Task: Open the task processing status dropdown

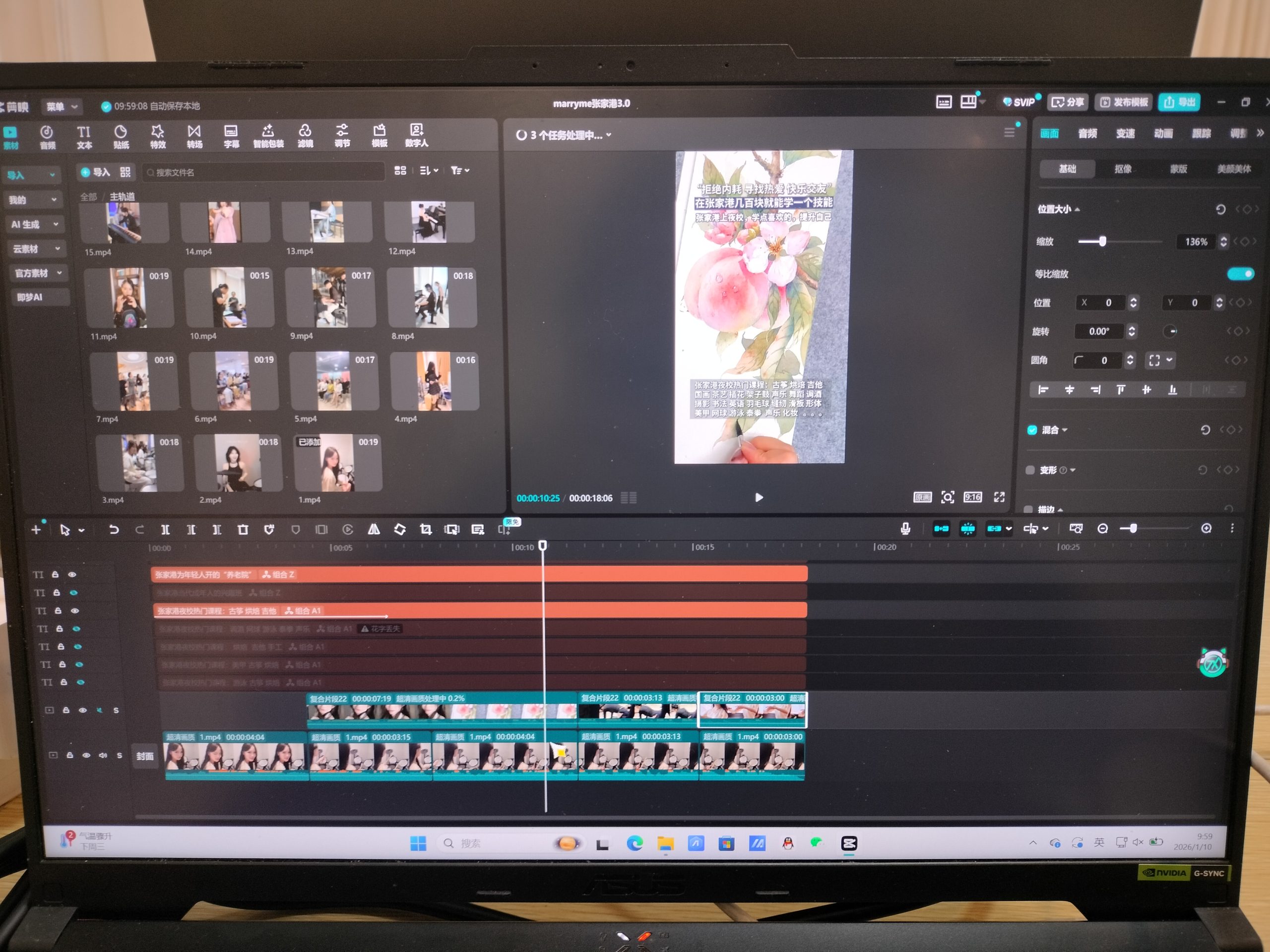Action: point(566,135)
